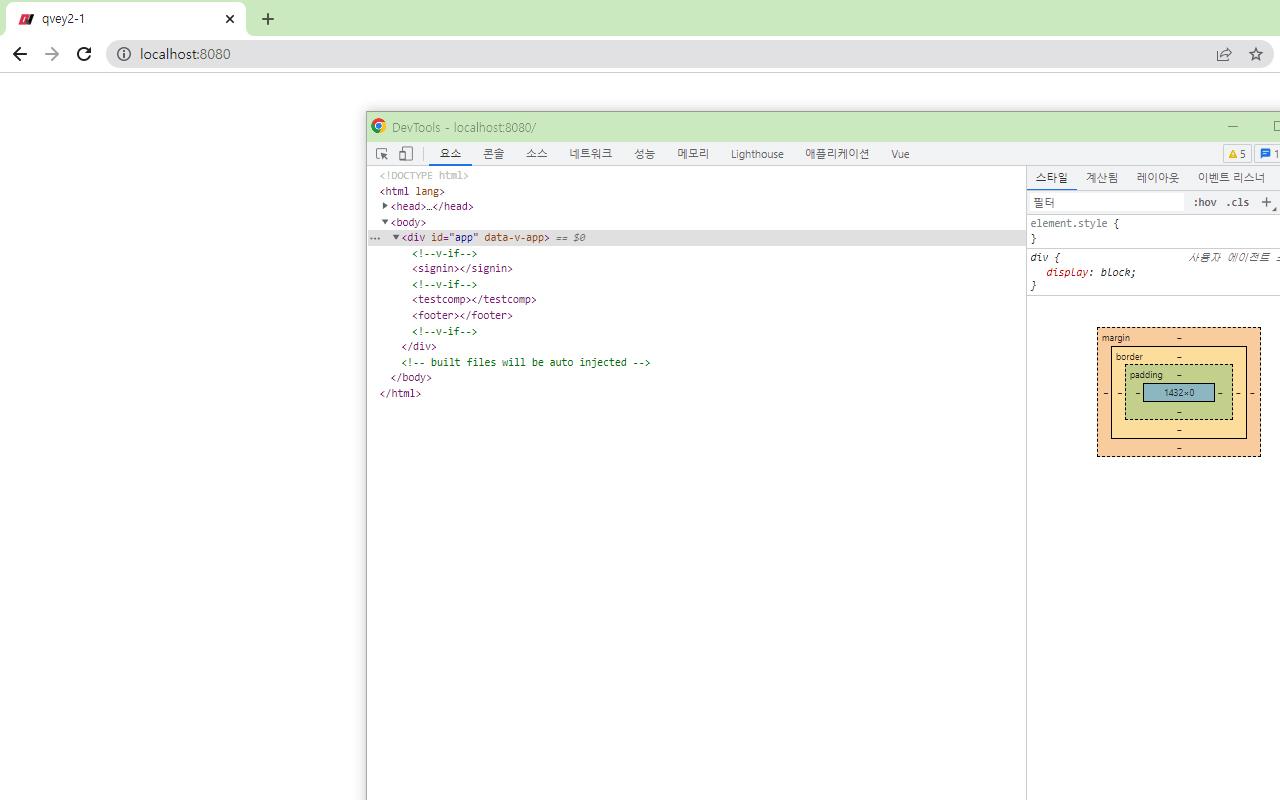Expand the head element node
This screenshot has height=800, width=1280.
tap(385, 206)
